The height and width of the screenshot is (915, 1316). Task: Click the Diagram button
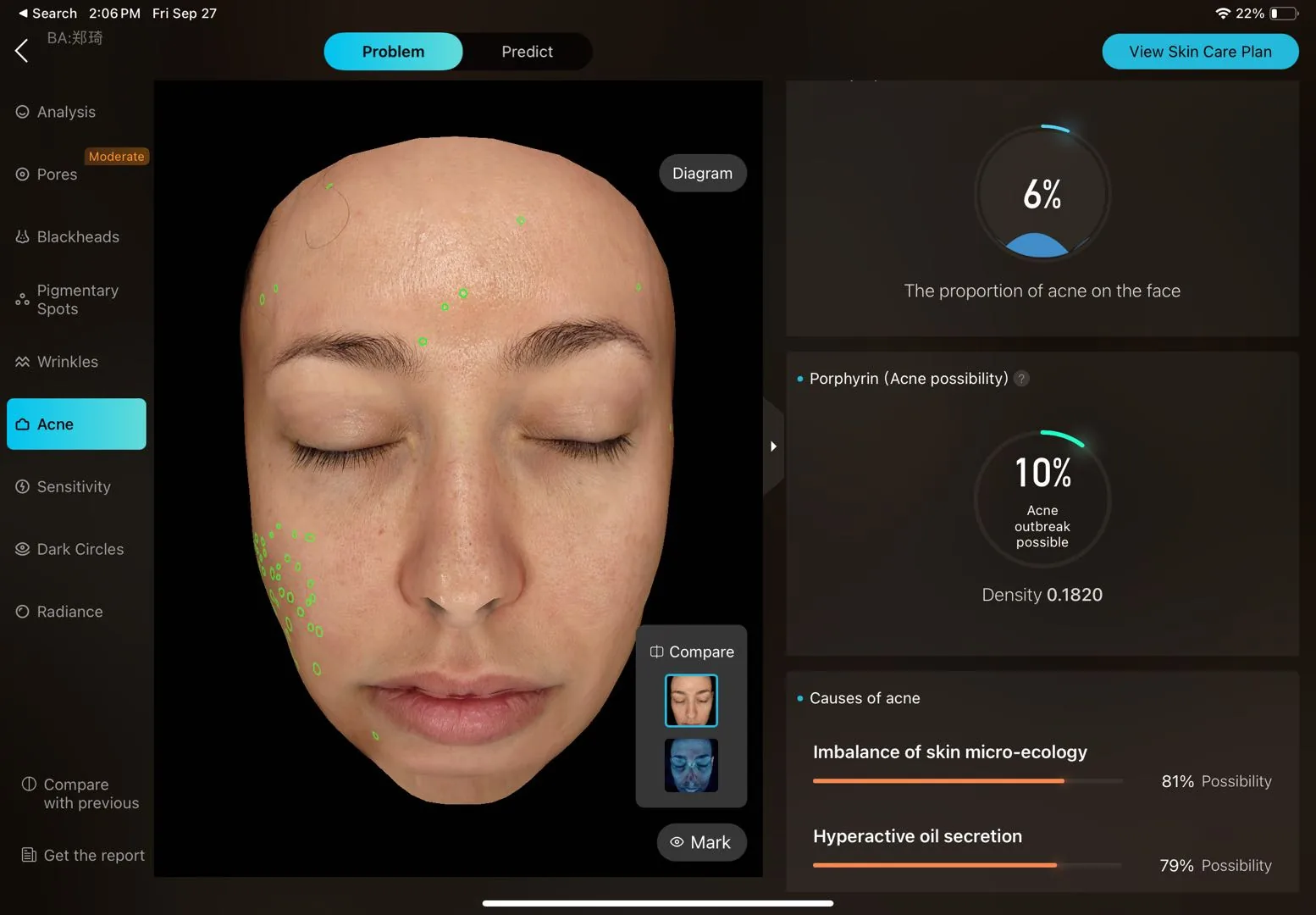coord(703,173)
